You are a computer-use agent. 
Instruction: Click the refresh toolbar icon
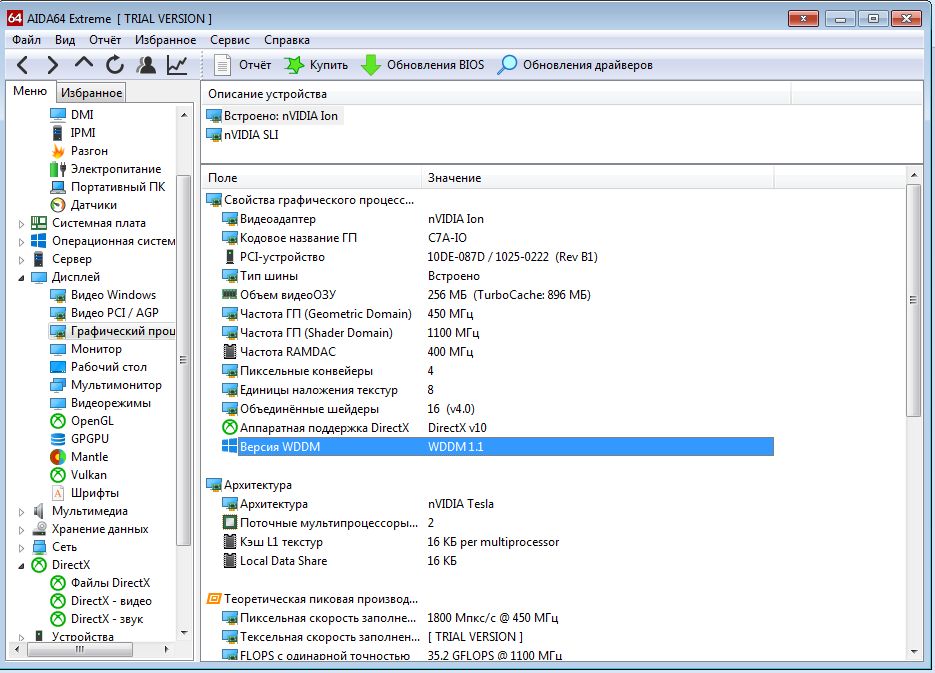pos(114,64)
